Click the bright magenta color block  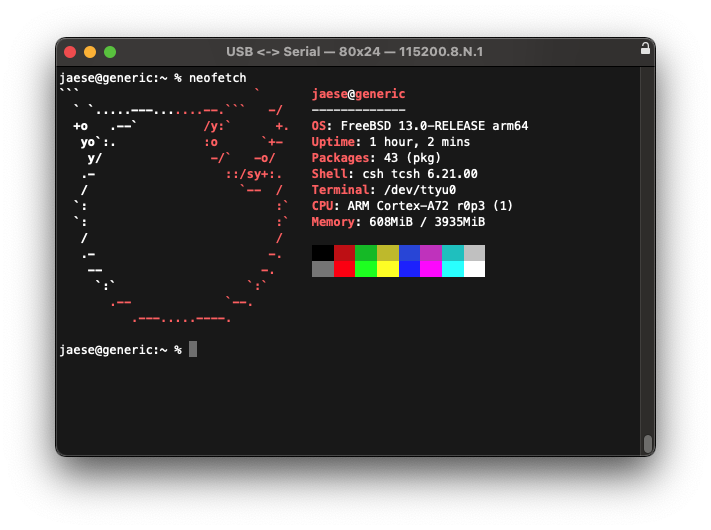tap(431, 269)
